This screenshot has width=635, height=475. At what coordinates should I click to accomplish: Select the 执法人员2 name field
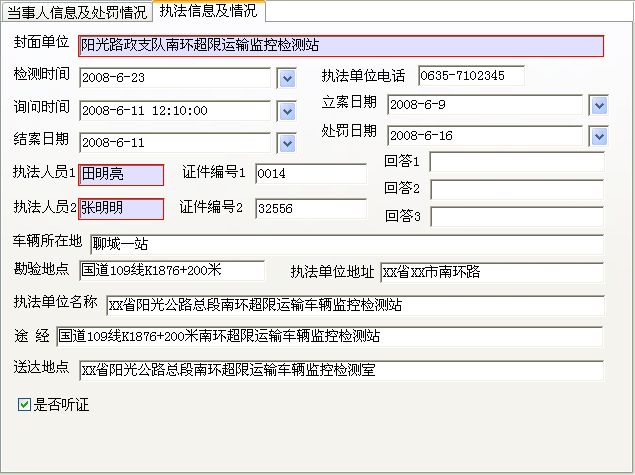click(120, 209)
